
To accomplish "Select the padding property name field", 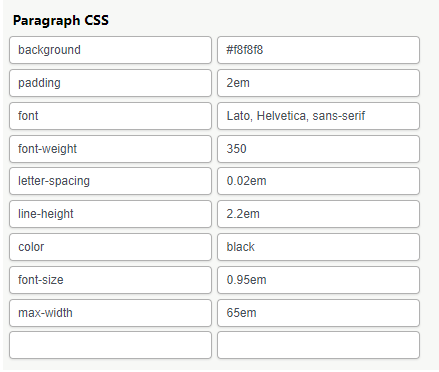I will coord(110,83).
